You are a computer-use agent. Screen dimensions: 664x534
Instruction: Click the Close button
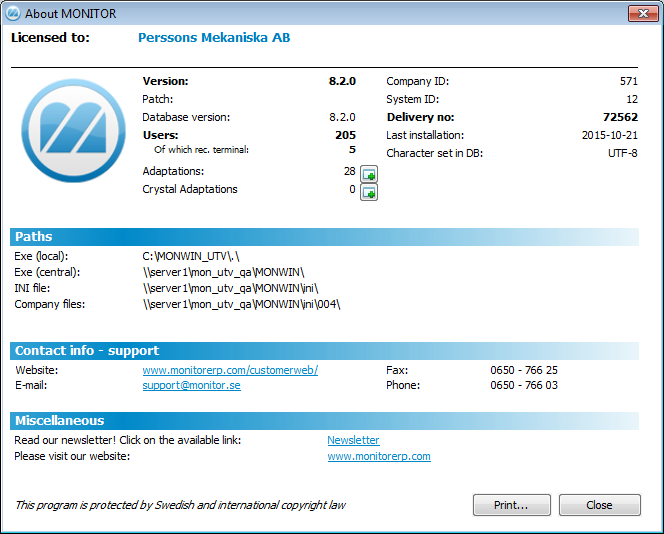599,505
